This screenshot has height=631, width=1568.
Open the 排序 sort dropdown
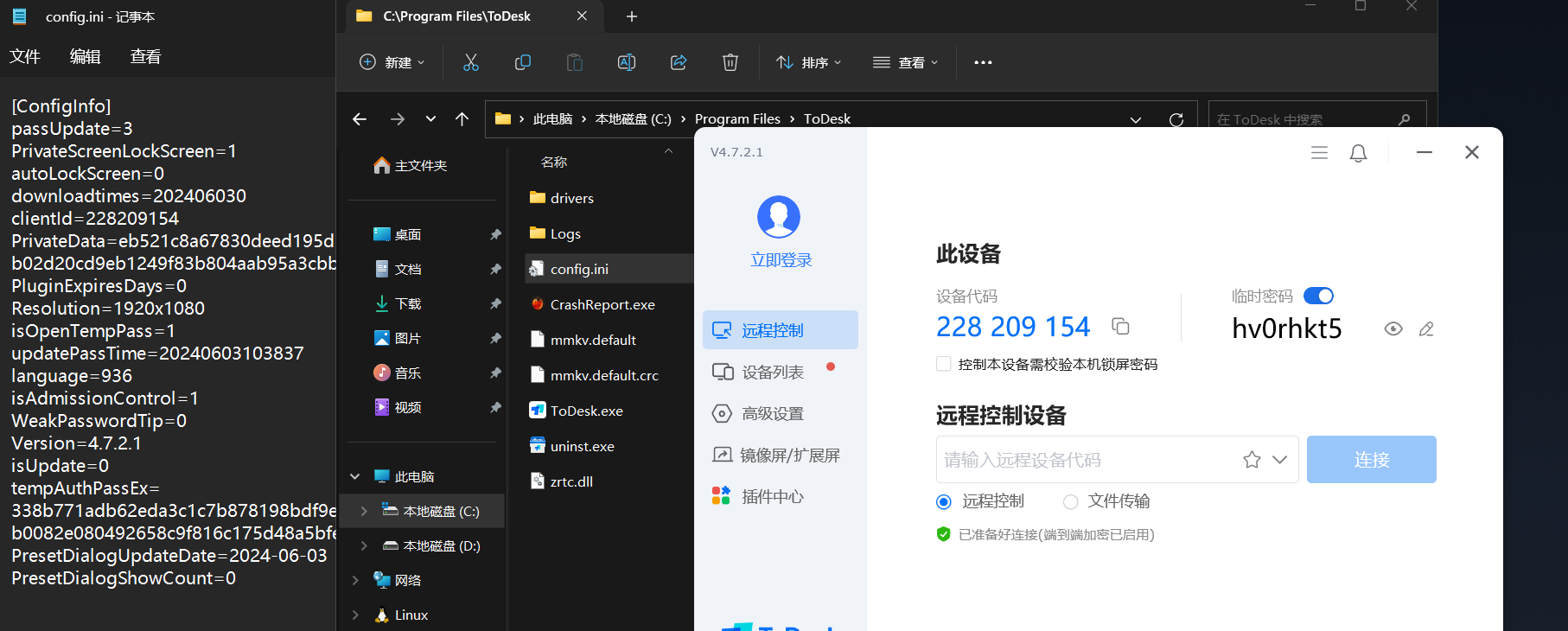pos(809,62)
